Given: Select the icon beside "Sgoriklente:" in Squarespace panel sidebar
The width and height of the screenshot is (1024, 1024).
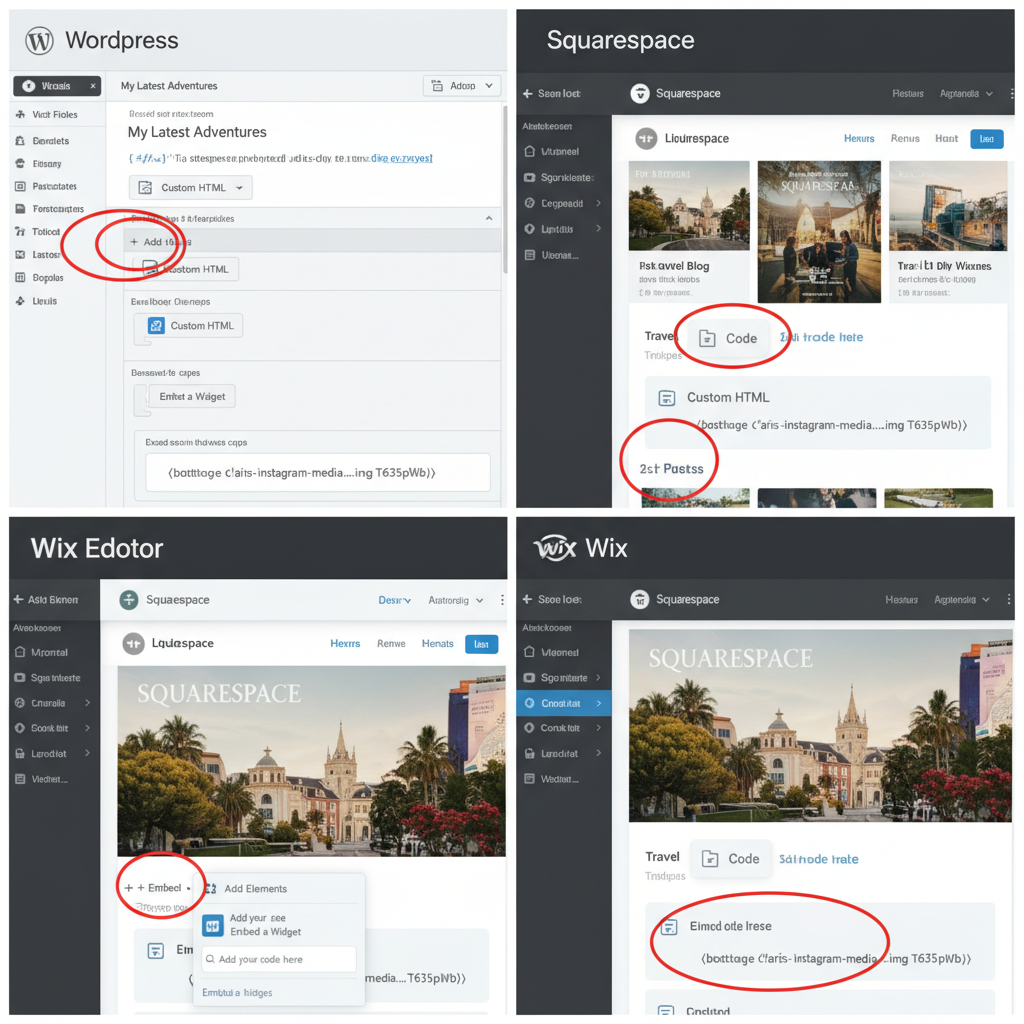Looking at the screenshot, I should (x=530, y=178).
